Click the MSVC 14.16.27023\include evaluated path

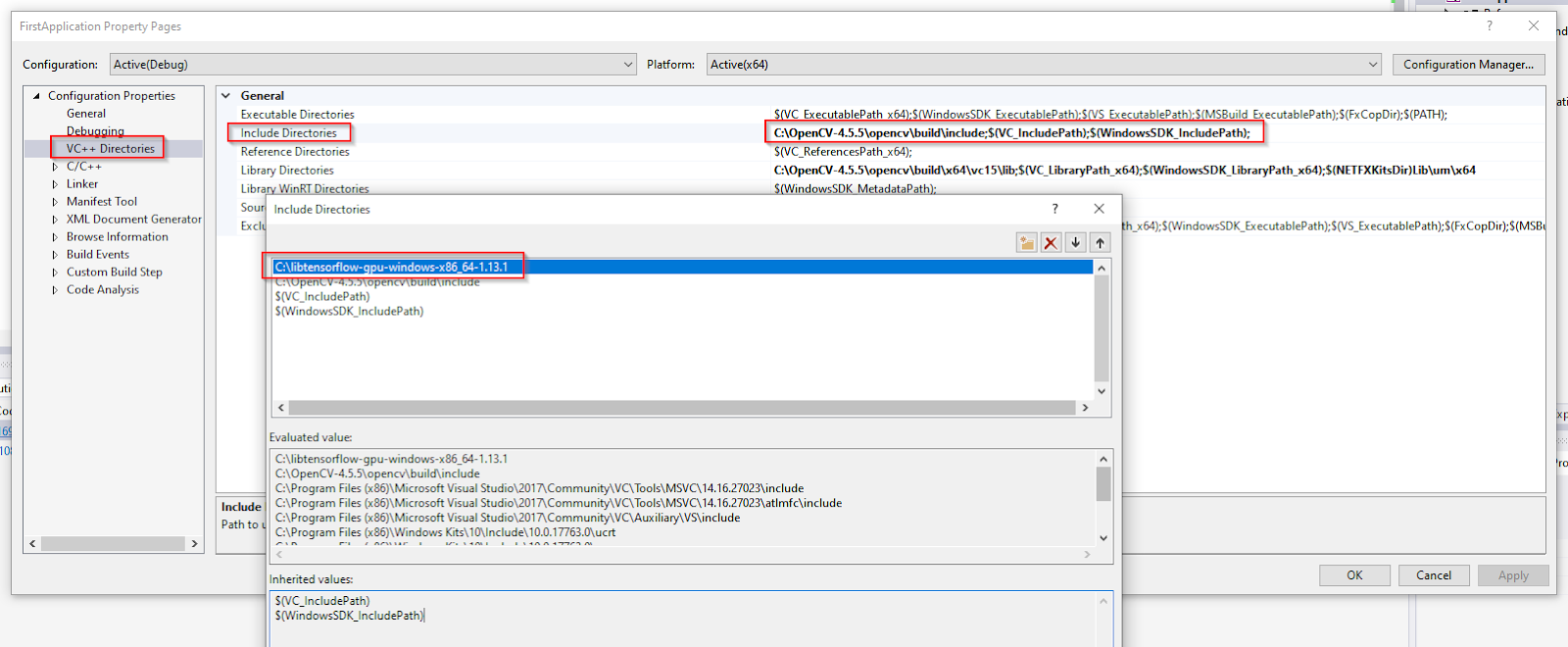539,488
